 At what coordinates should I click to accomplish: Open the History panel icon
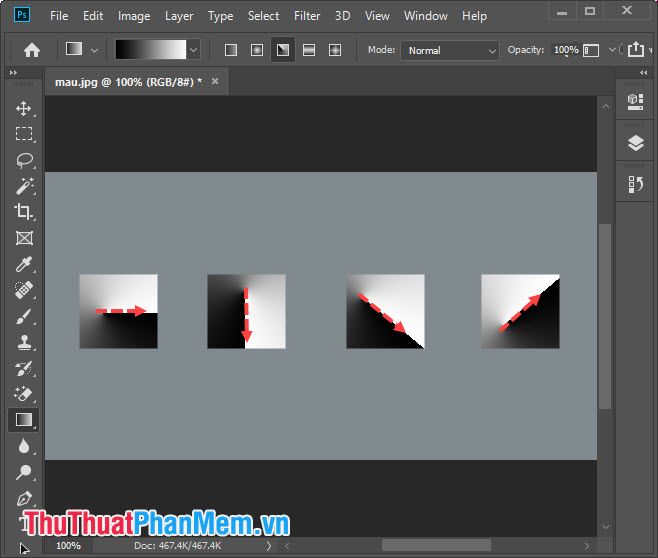(x=636, y=184)
